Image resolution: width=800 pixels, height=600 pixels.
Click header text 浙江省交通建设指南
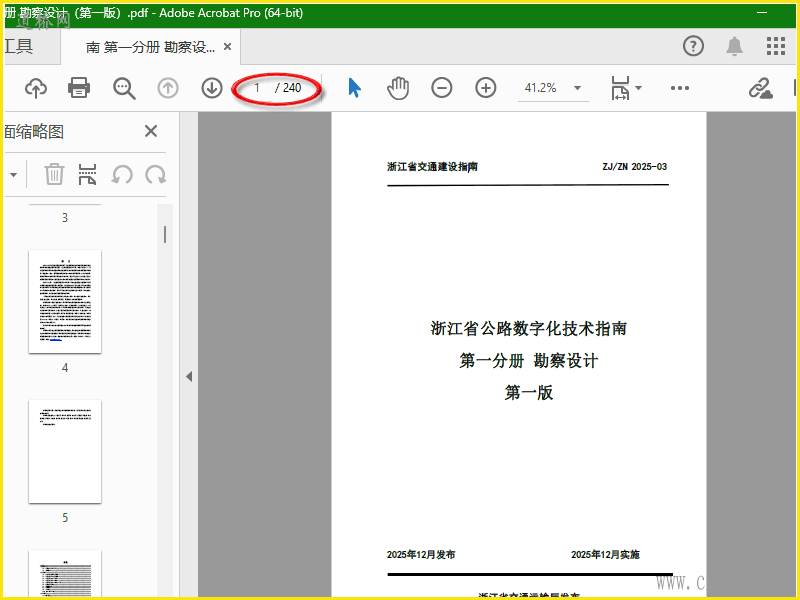(432, 167)
